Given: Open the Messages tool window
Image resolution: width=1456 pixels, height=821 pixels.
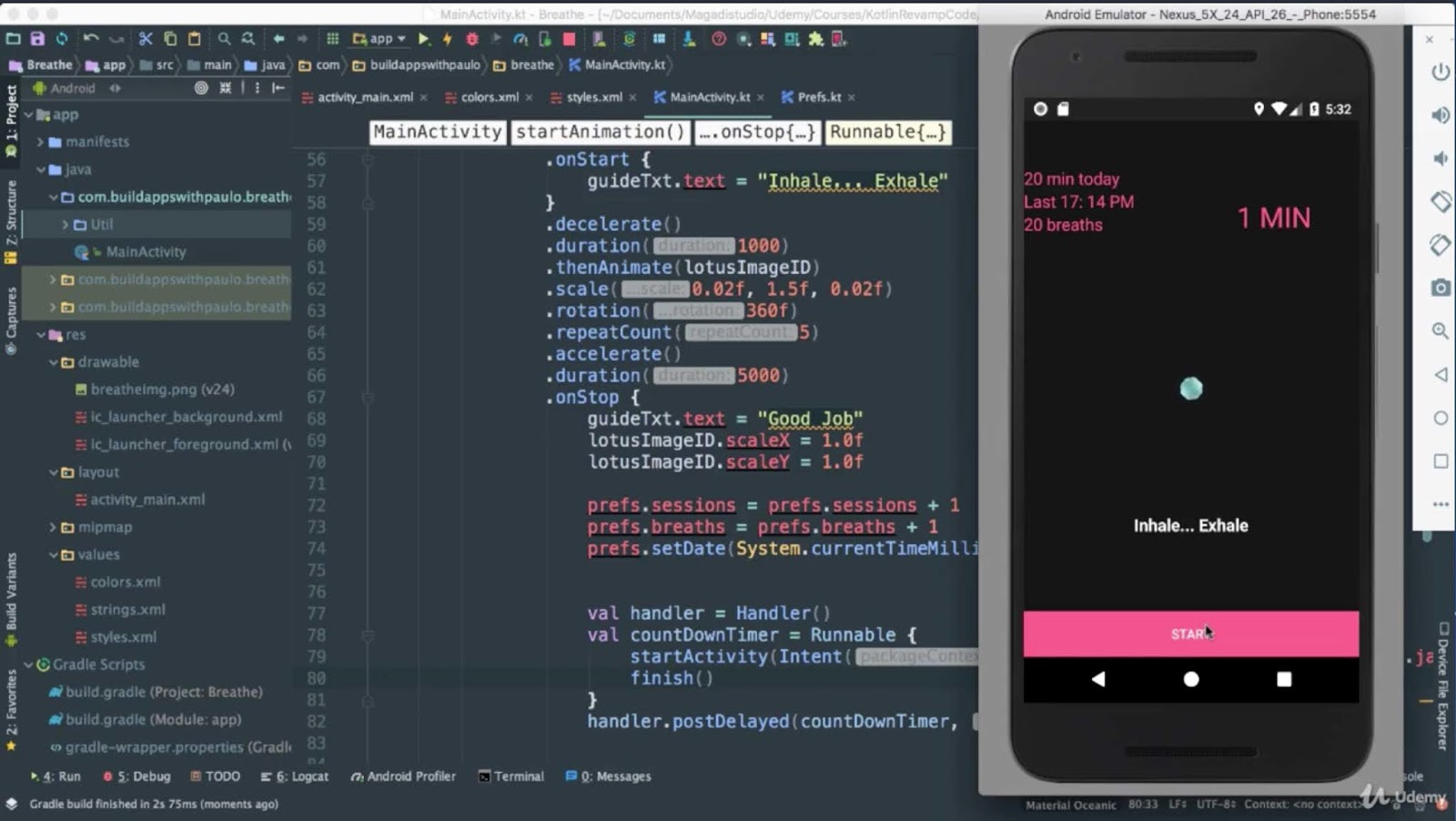Looking at the screenshot, I should point(608,776).
